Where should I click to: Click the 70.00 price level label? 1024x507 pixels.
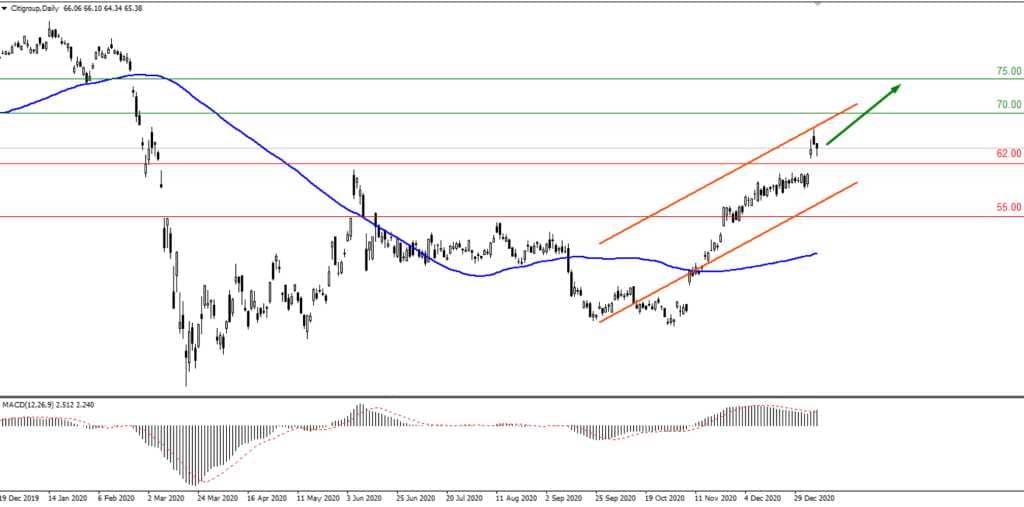point(1008,104)
